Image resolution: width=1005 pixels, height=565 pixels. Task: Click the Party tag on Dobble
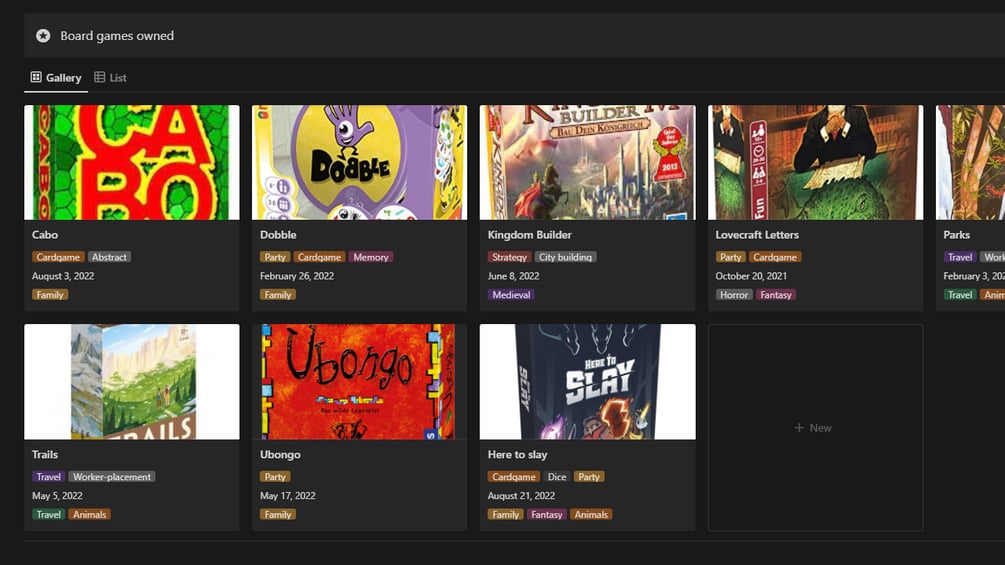click(275, 257)
